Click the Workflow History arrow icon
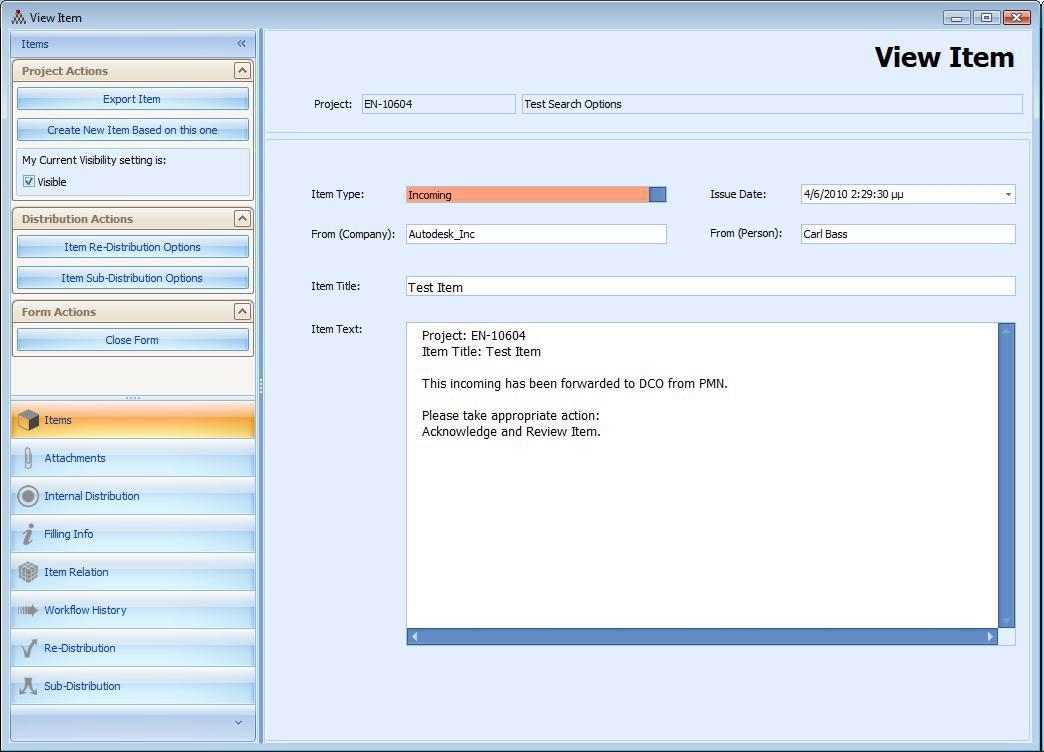This screenshot has height=752, width=1044. coord(28,611)
